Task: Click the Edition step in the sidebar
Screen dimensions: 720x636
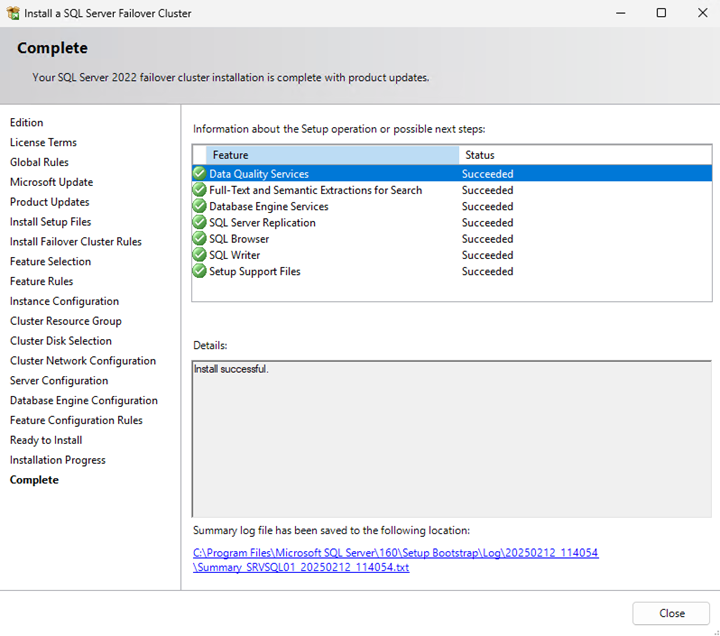Action: click(27, 123)
